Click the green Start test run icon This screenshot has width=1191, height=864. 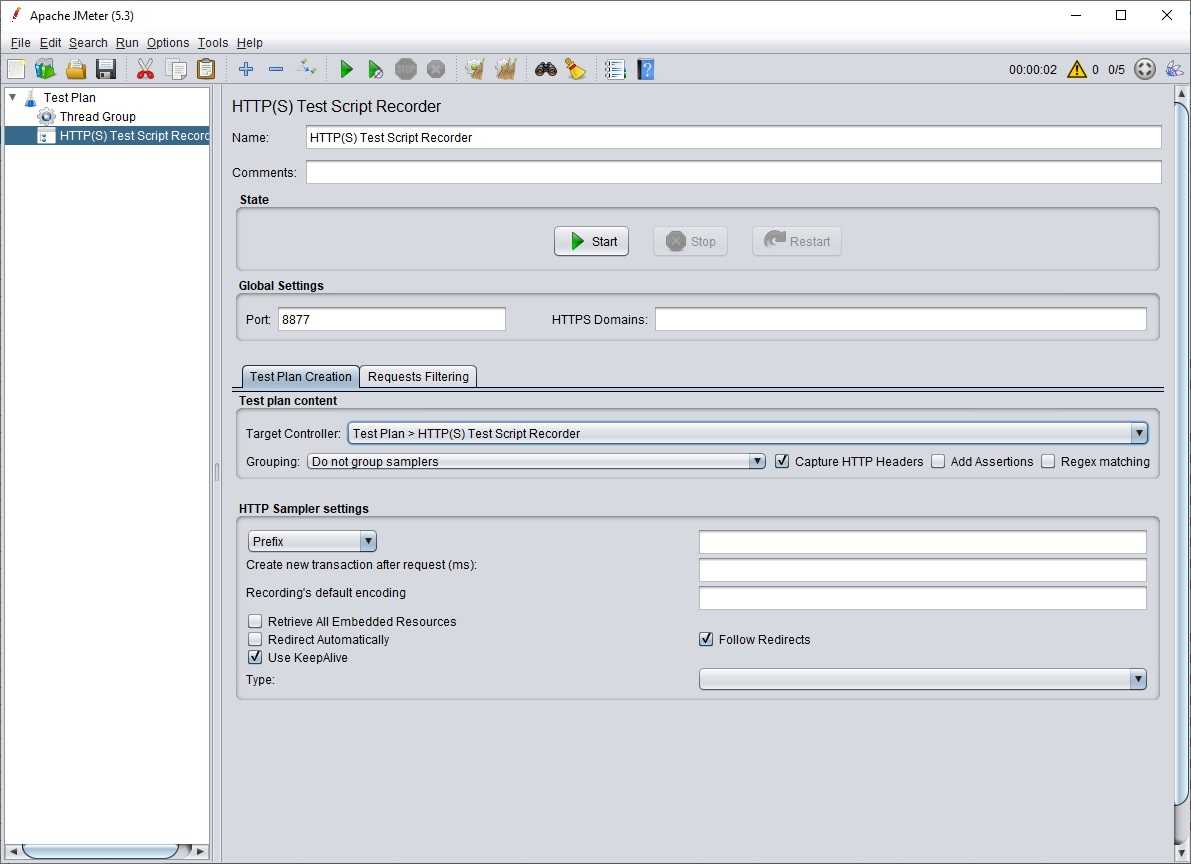[346, 69]
